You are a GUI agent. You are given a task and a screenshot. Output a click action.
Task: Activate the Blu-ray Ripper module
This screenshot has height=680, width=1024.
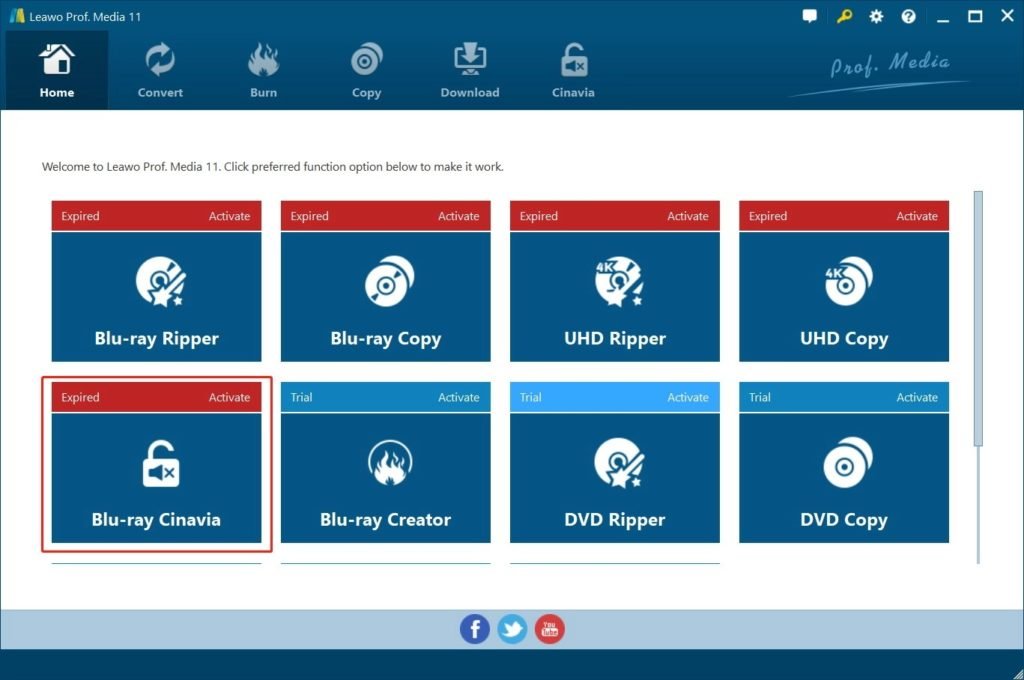[229, 216]
